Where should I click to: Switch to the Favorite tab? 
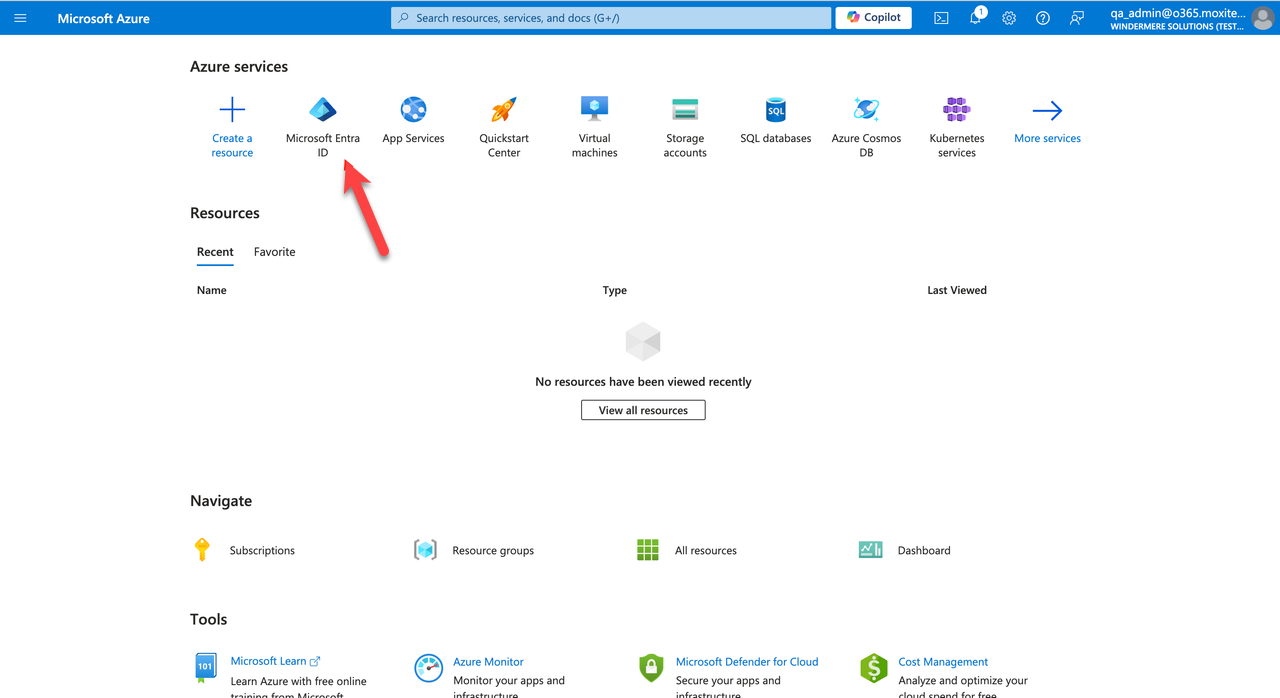(274, 252)
